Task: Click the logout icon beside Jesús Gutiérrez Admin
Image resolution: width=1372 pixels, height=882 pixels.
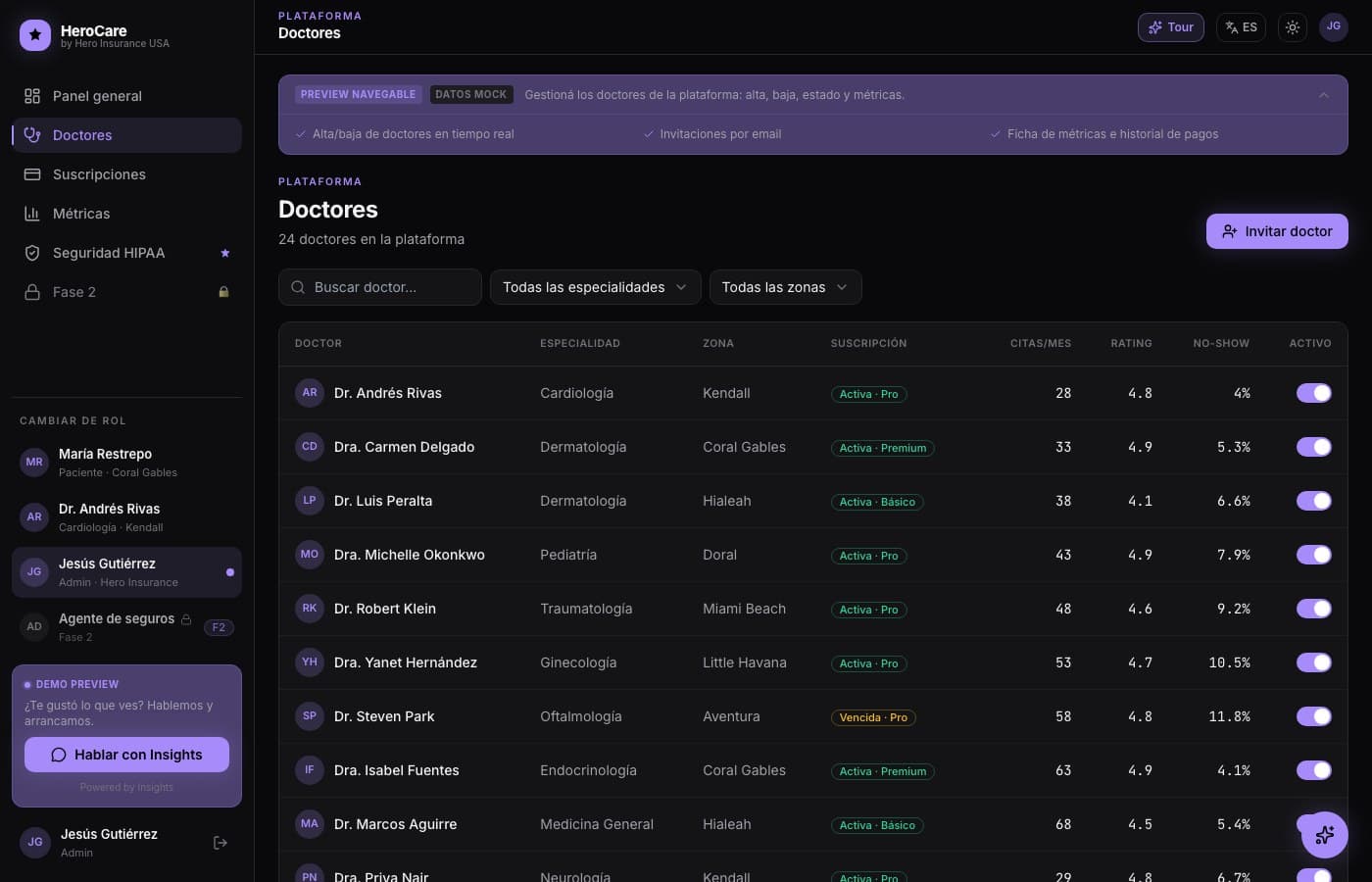Action: (220, 843)
